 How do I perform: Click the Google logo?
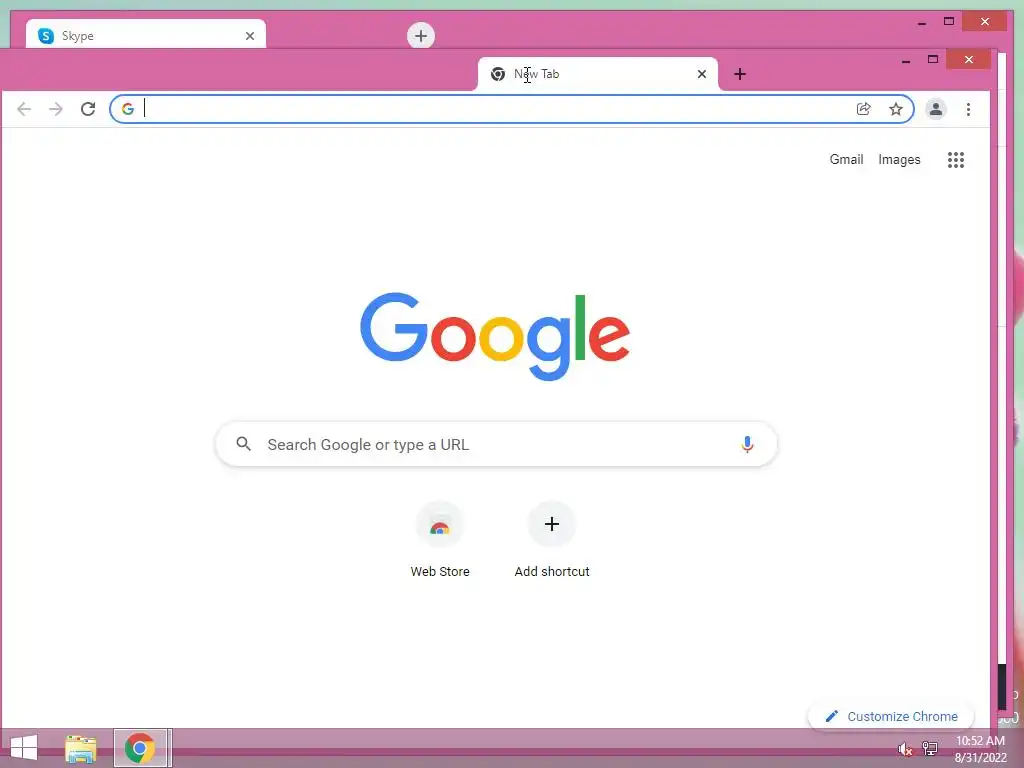[495, 336]
